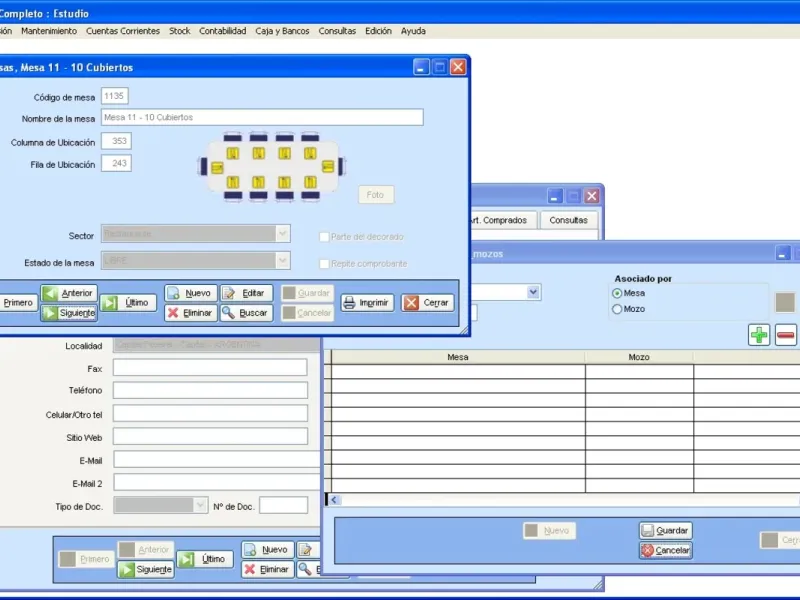
Task: Open Caja y Bancos menu
Action: (282, 31)
